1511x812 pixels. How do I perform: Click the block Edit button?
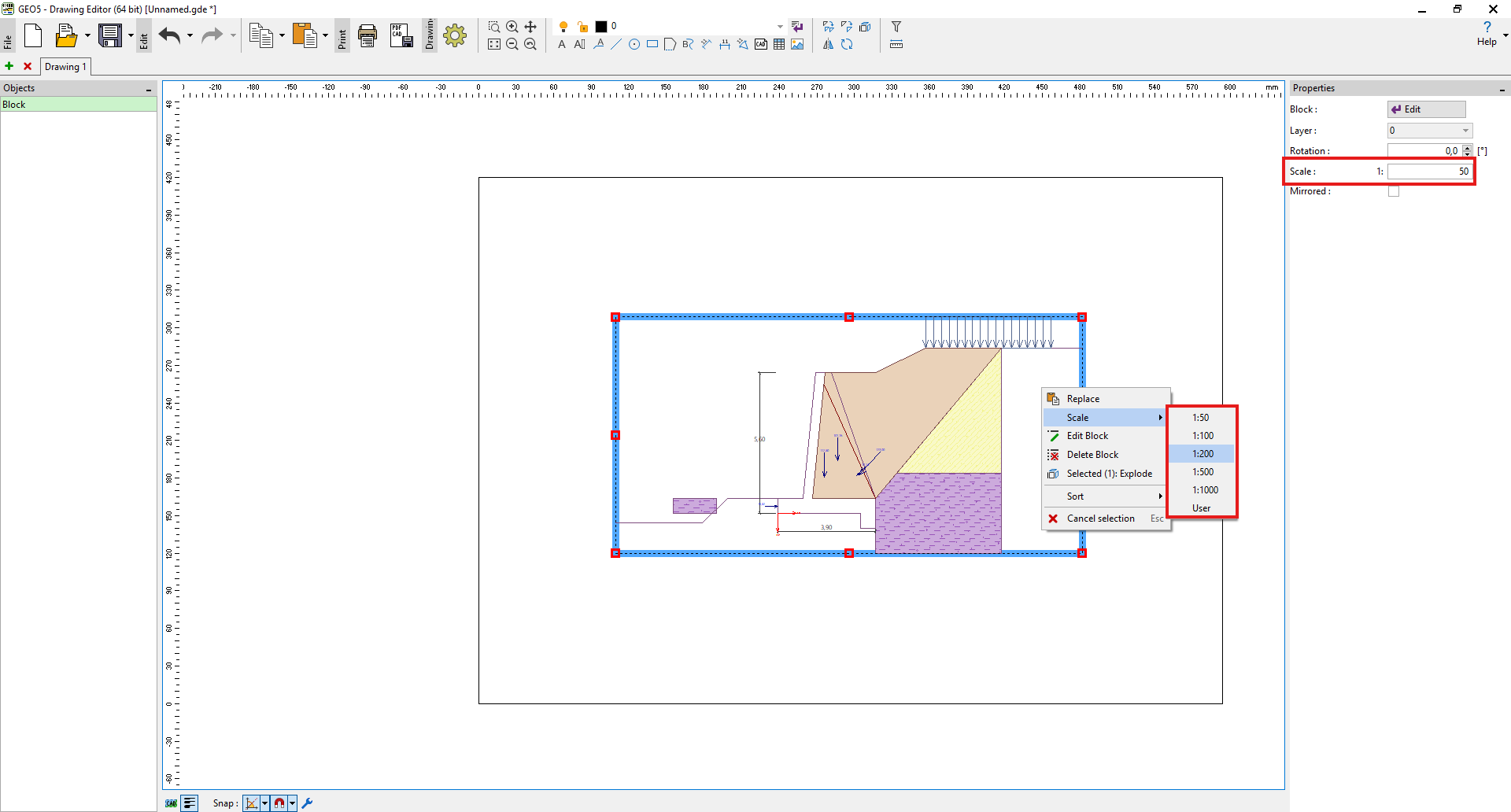click(x=1426, y=109)
